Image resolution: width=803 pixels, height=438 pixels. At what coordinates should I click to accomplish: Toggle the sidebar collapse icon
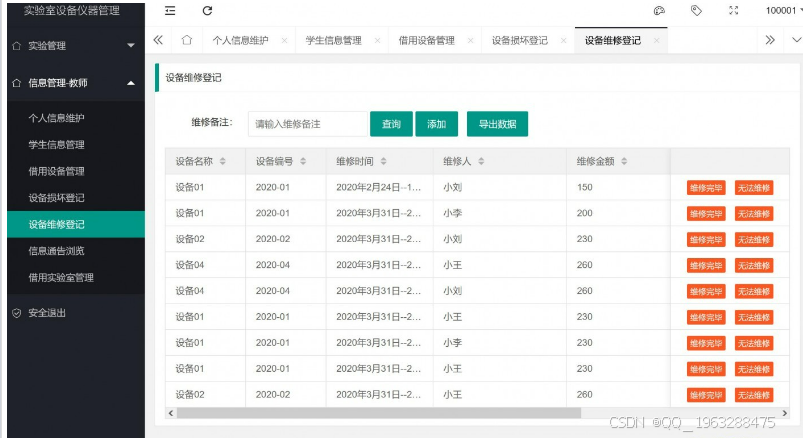point(170,11)
